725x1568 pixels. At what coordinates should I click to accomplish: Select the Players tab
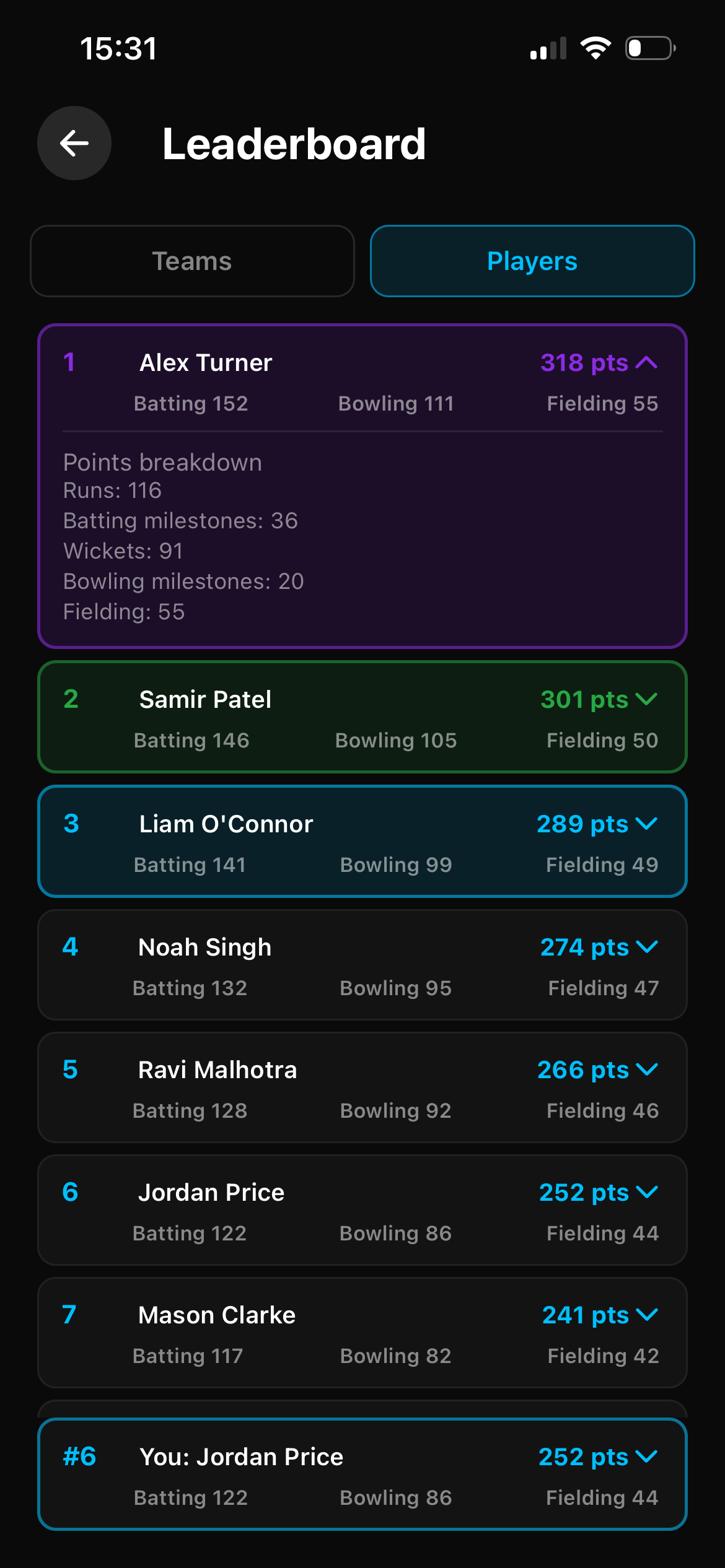(x=532, y=261)
